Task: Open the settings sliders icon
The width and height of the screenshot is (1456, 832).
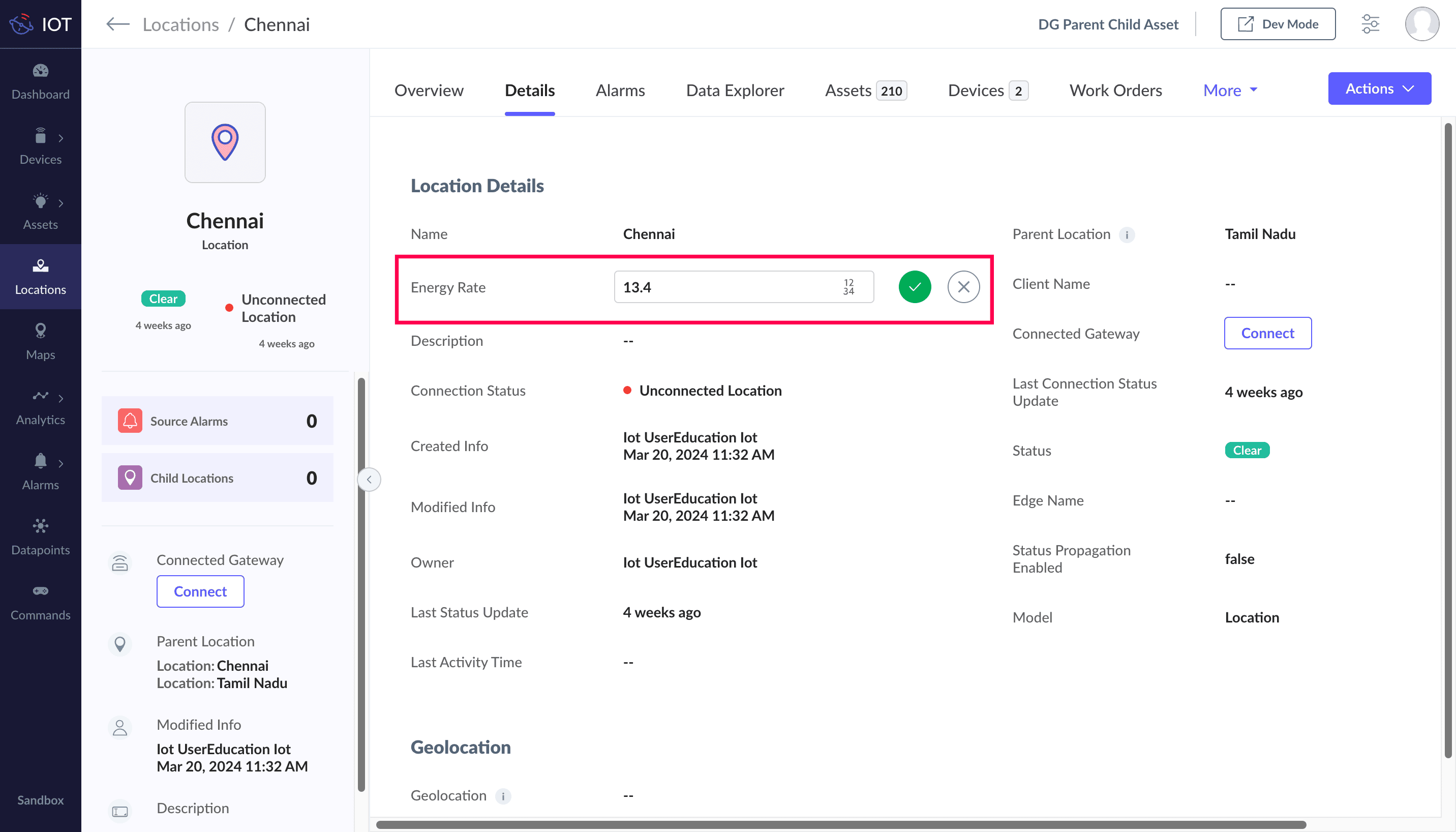Action: click(1370, 24)
